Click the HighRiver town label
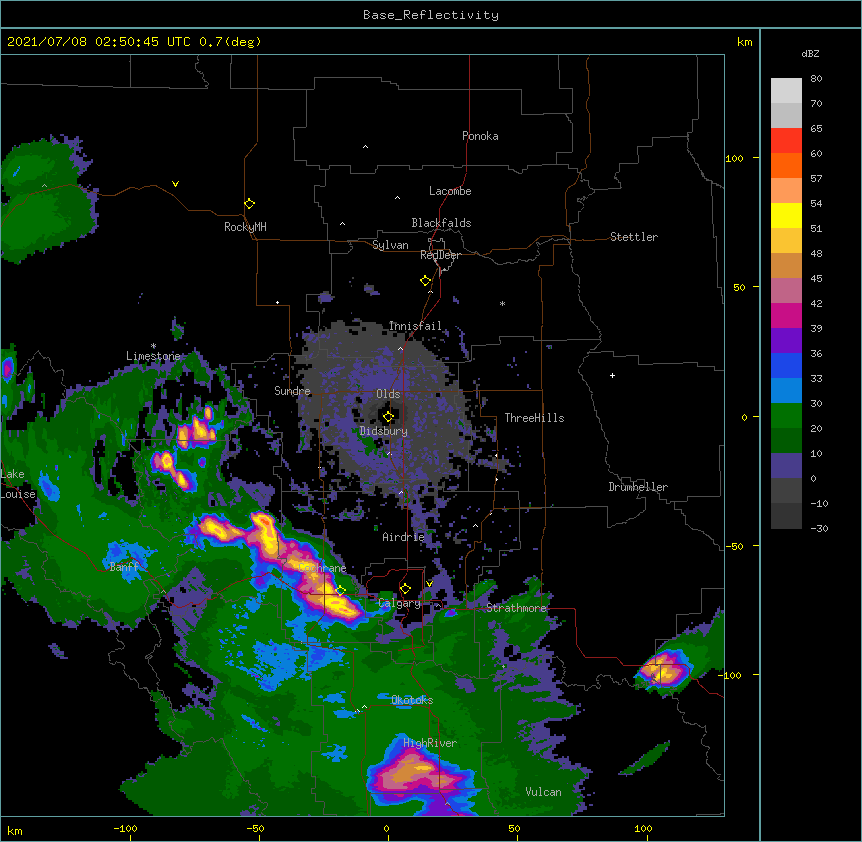Viewport: 862px width, 842px height. click(429, 743)
